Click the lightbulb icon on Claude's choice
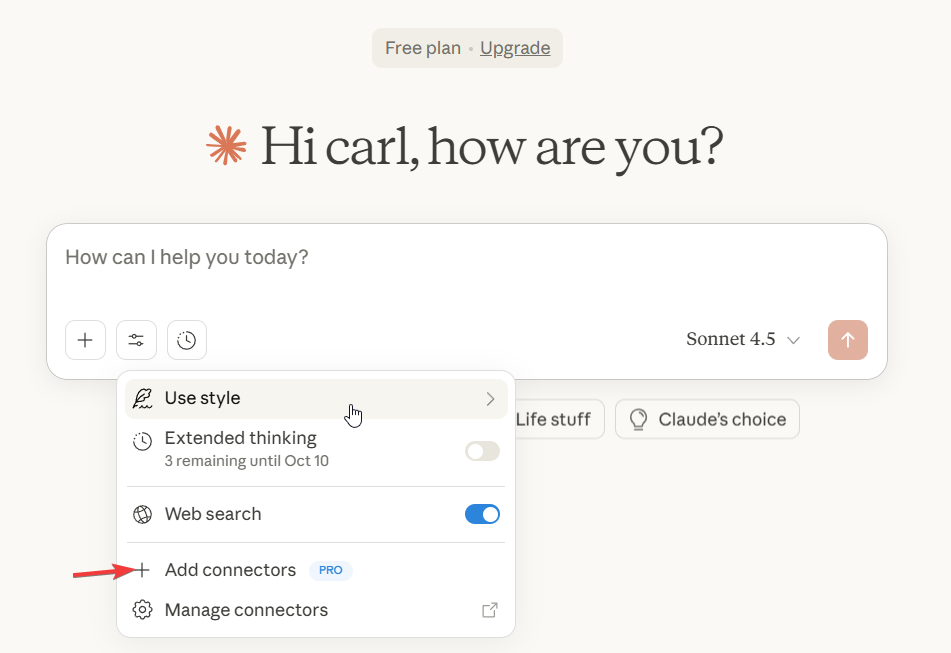 pos(638,419)
